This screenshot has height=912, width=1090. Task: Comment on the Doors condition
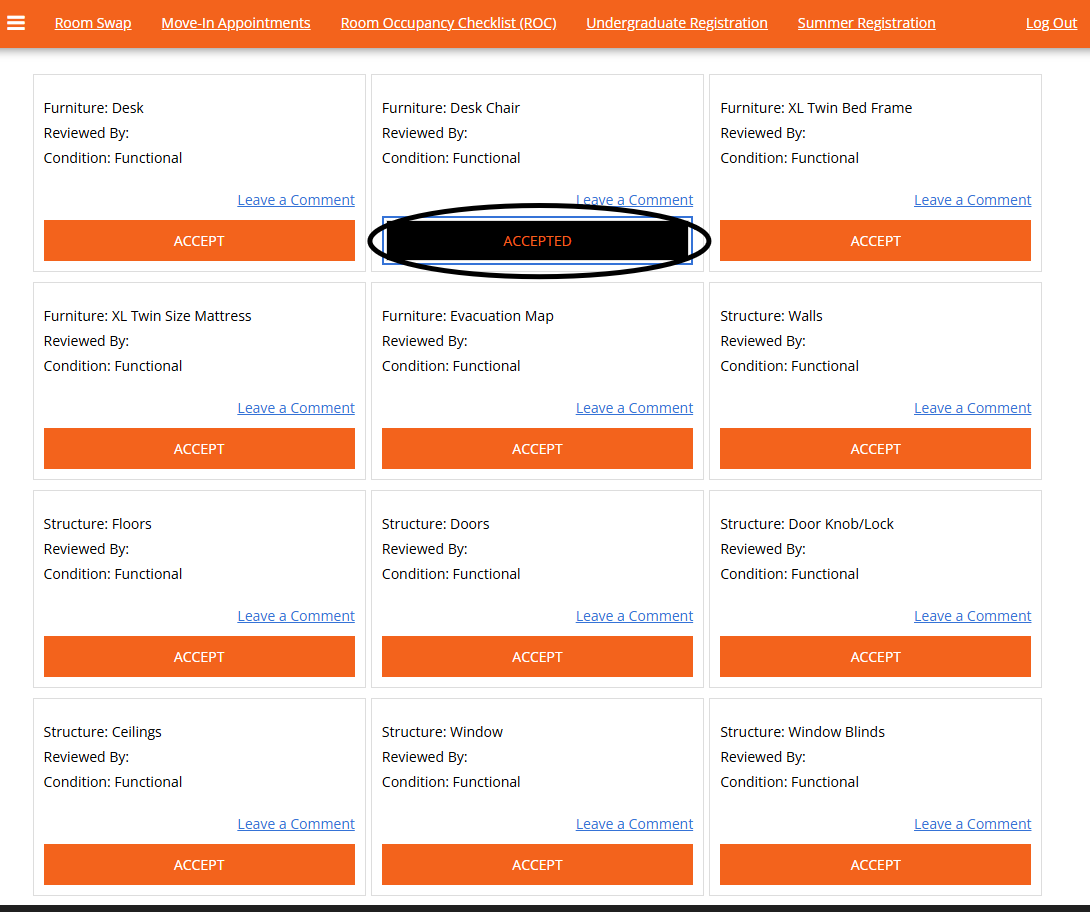click(x=634, y=616)
